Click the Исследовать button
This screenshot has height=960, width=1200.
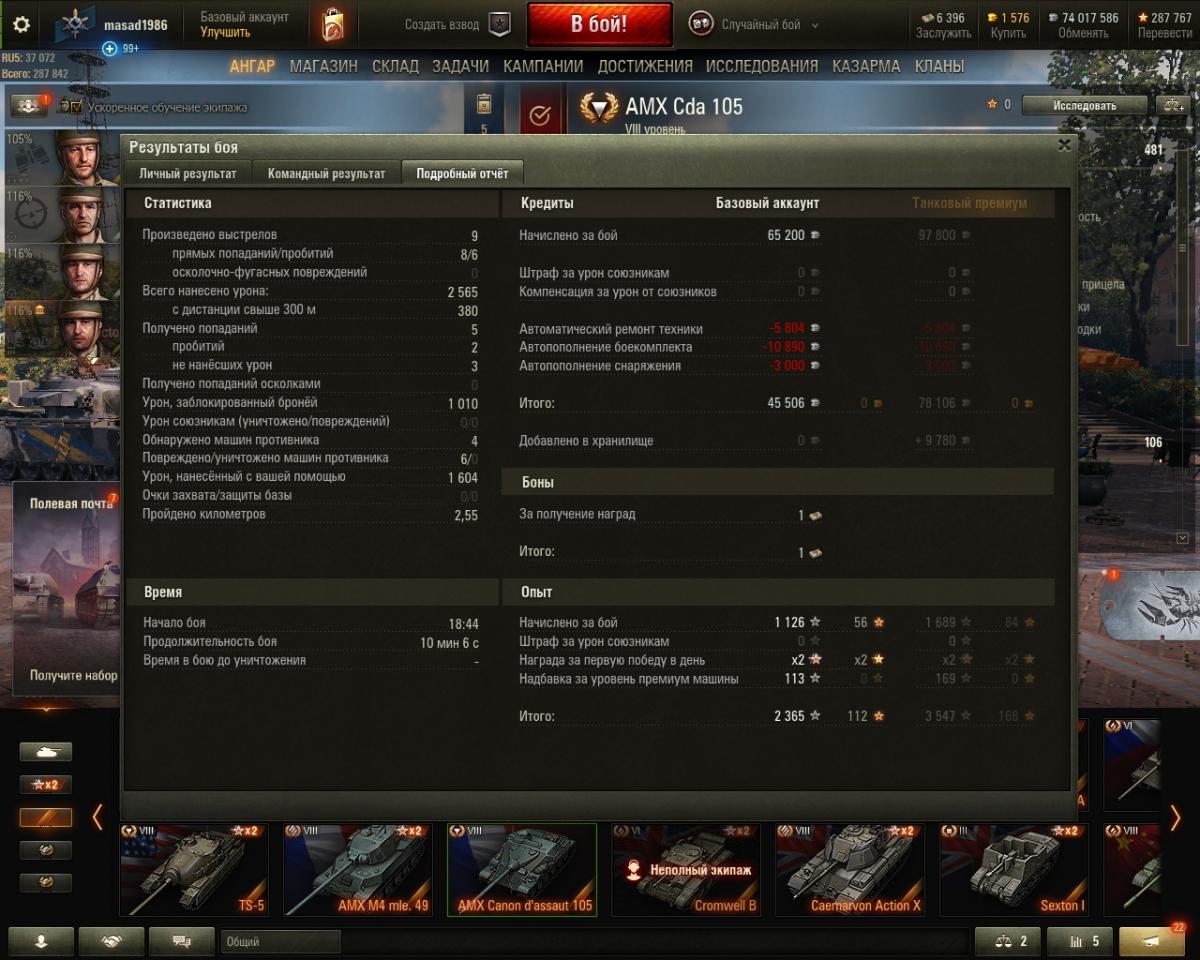(1084, 105)
